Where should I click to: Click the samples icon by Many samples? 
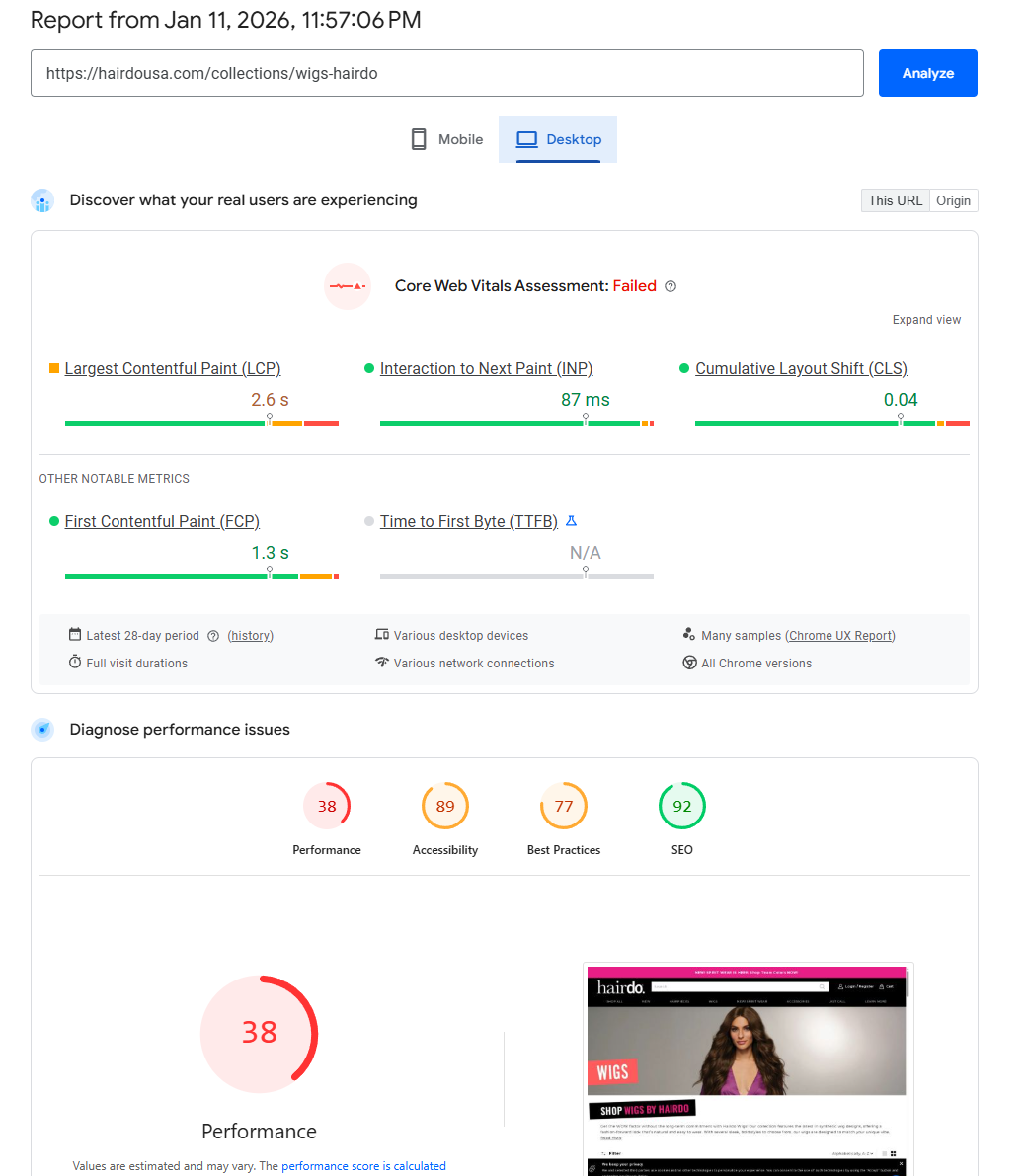(x=688, y=635)
